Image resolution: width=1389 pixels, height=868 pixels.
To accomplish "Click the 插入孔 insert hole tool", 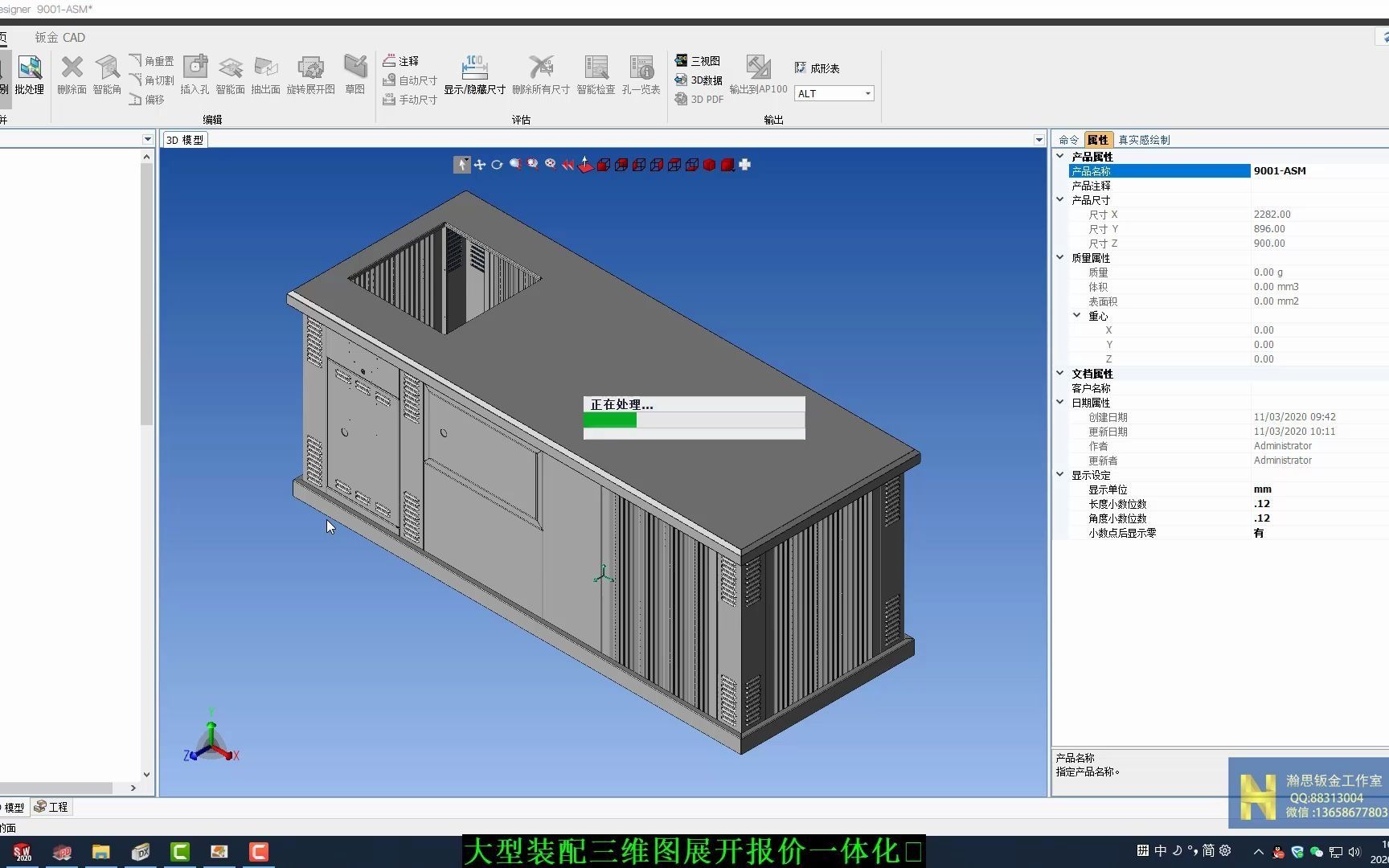I will pos(195,75).
